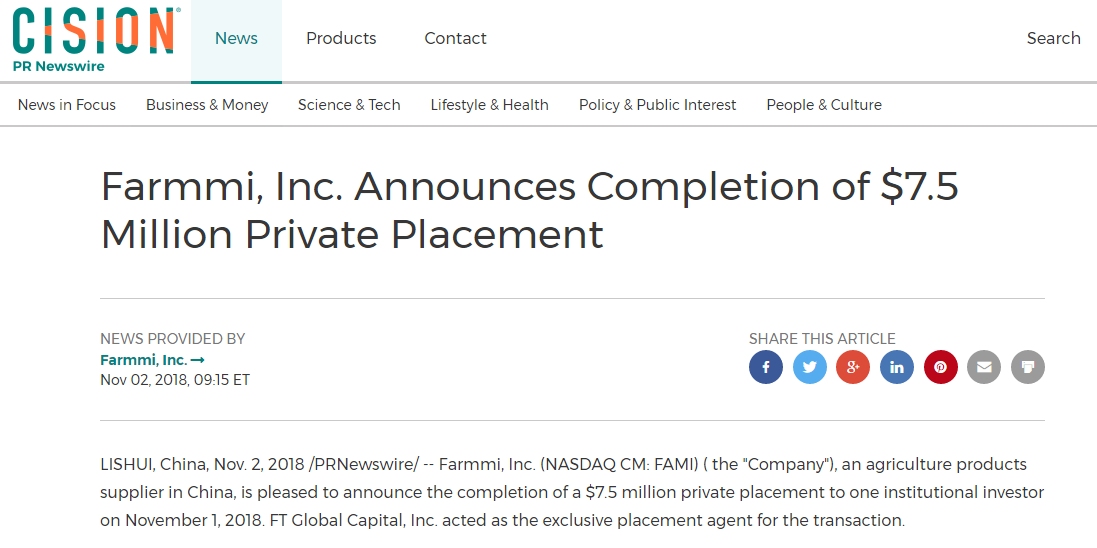Open the Contact menu
This screenshot has height=548, width=1097.
[455, 38]
